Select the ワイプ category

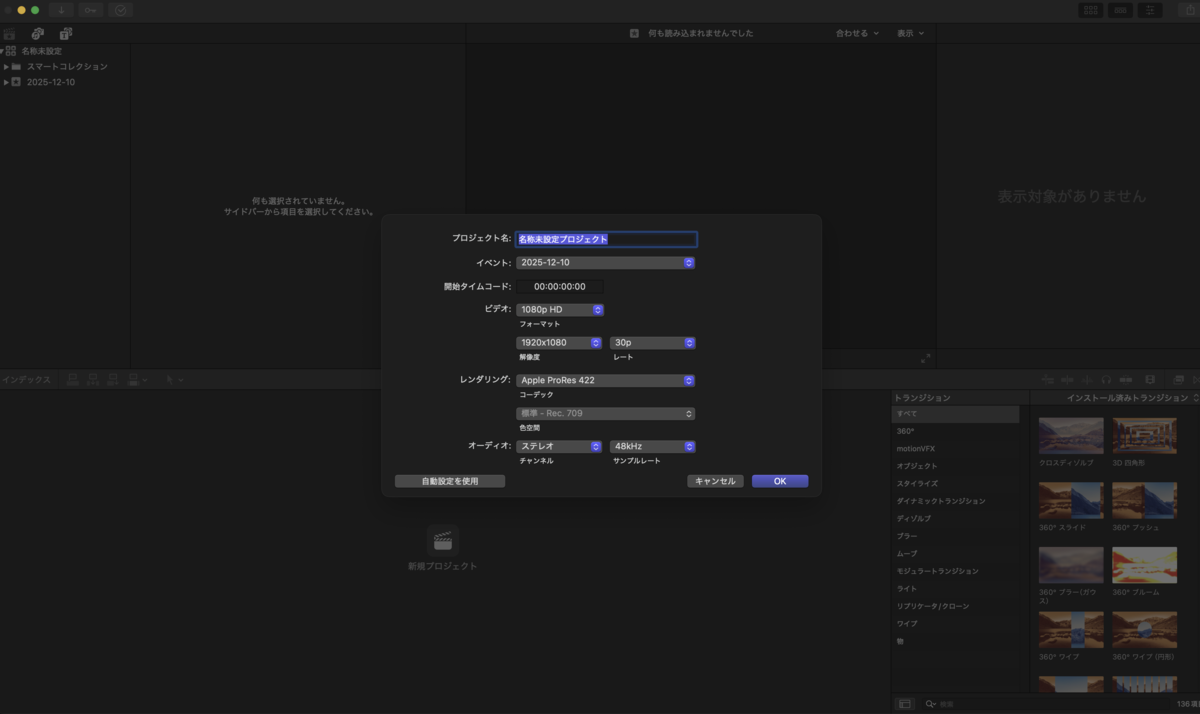click(x=955, y=624)
